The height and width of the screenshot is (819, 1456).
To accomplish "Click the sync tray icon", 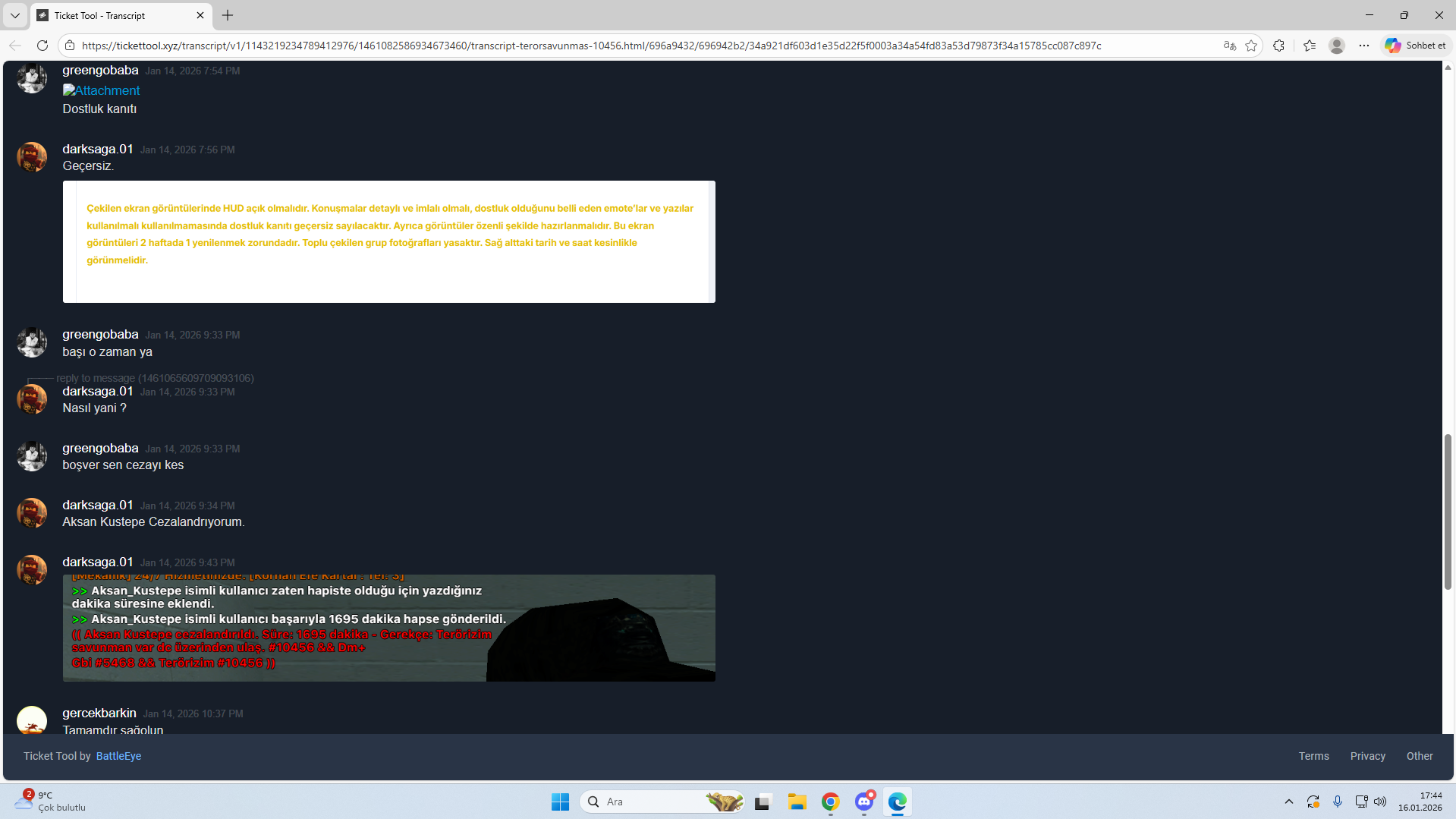I will [x=1313, y=802].
